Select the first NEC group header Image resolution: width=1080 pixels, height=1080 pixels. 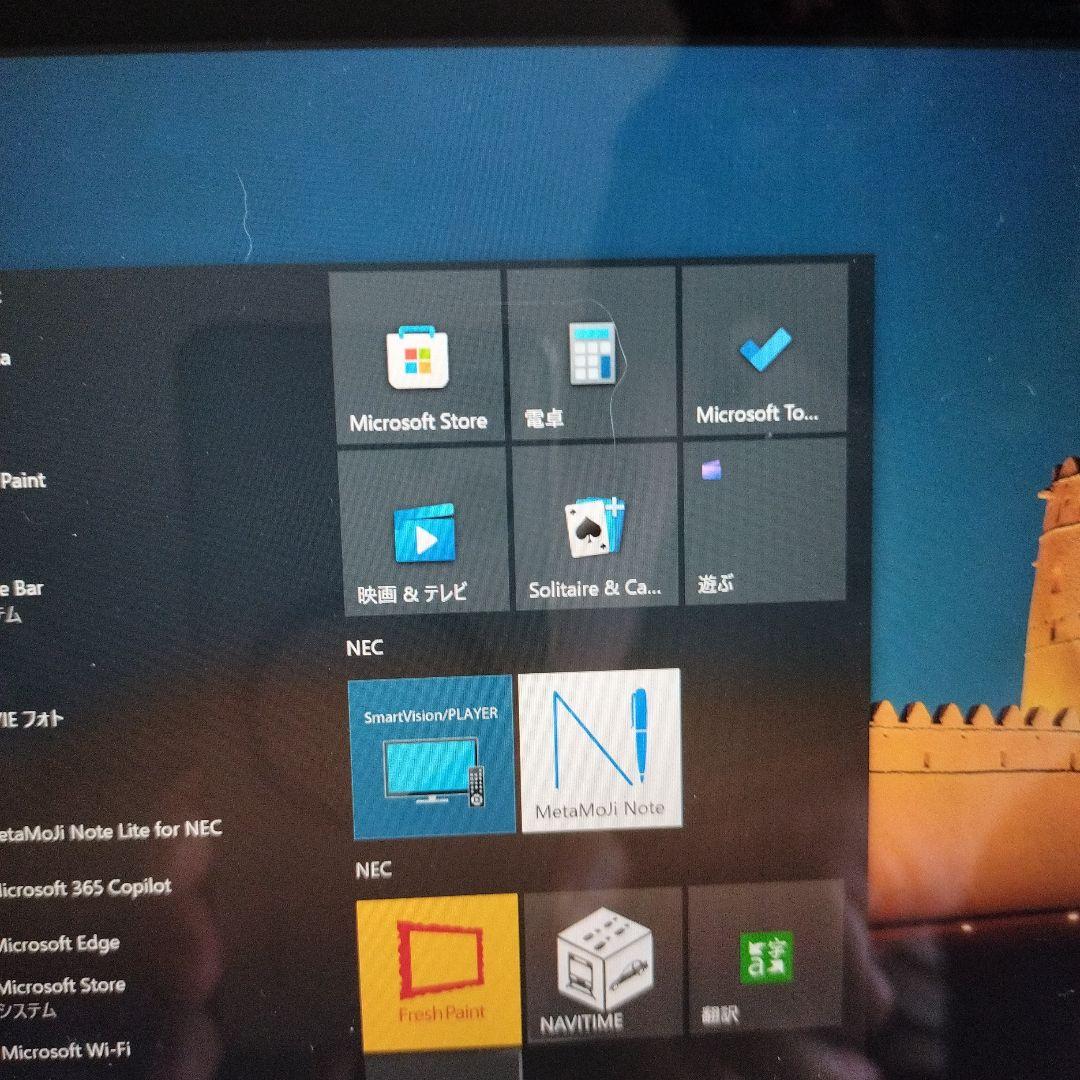click(365, 647)
